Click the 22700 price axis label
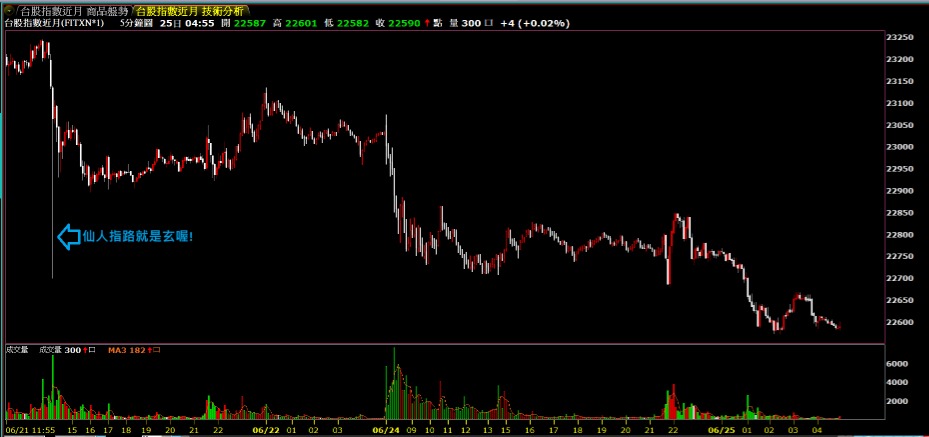 point(899,278)
